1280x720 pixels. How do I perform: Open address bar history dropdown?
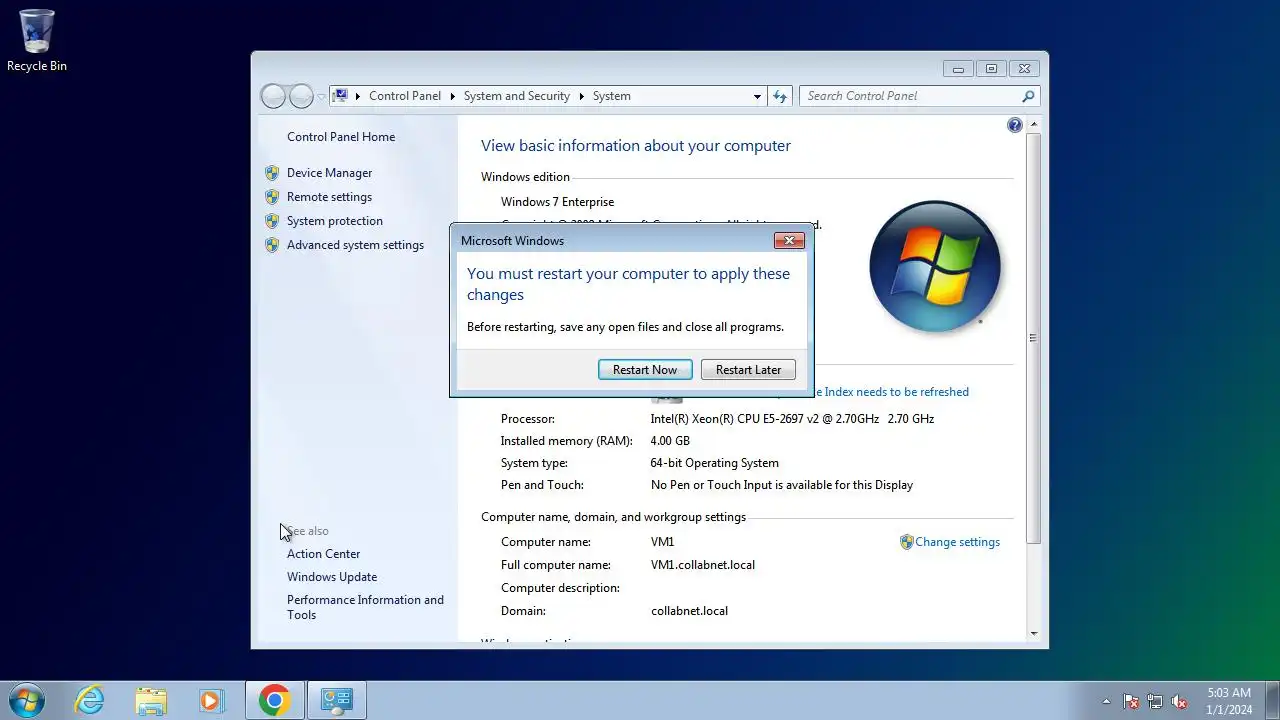(757, 96)
